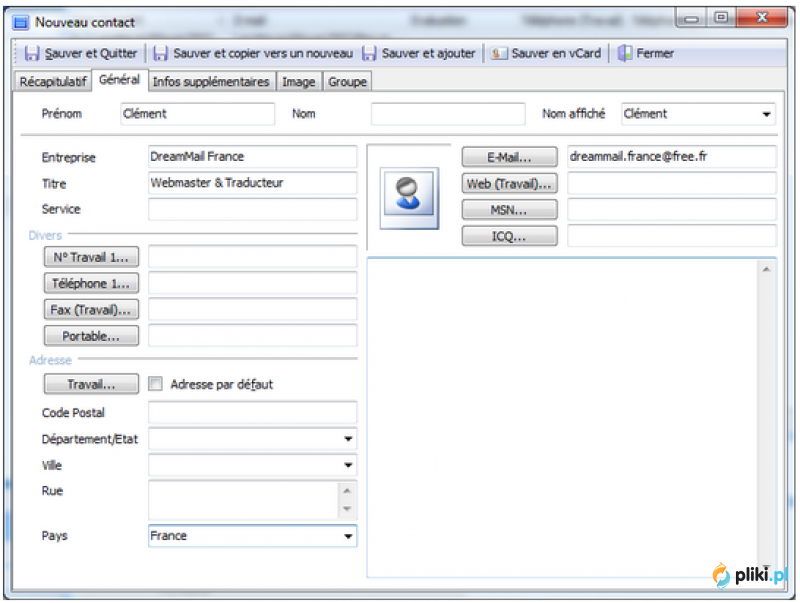Screen dimensions: 800x603
Task: Click the Prénom field containing Clément
Action: coord(198,114)
